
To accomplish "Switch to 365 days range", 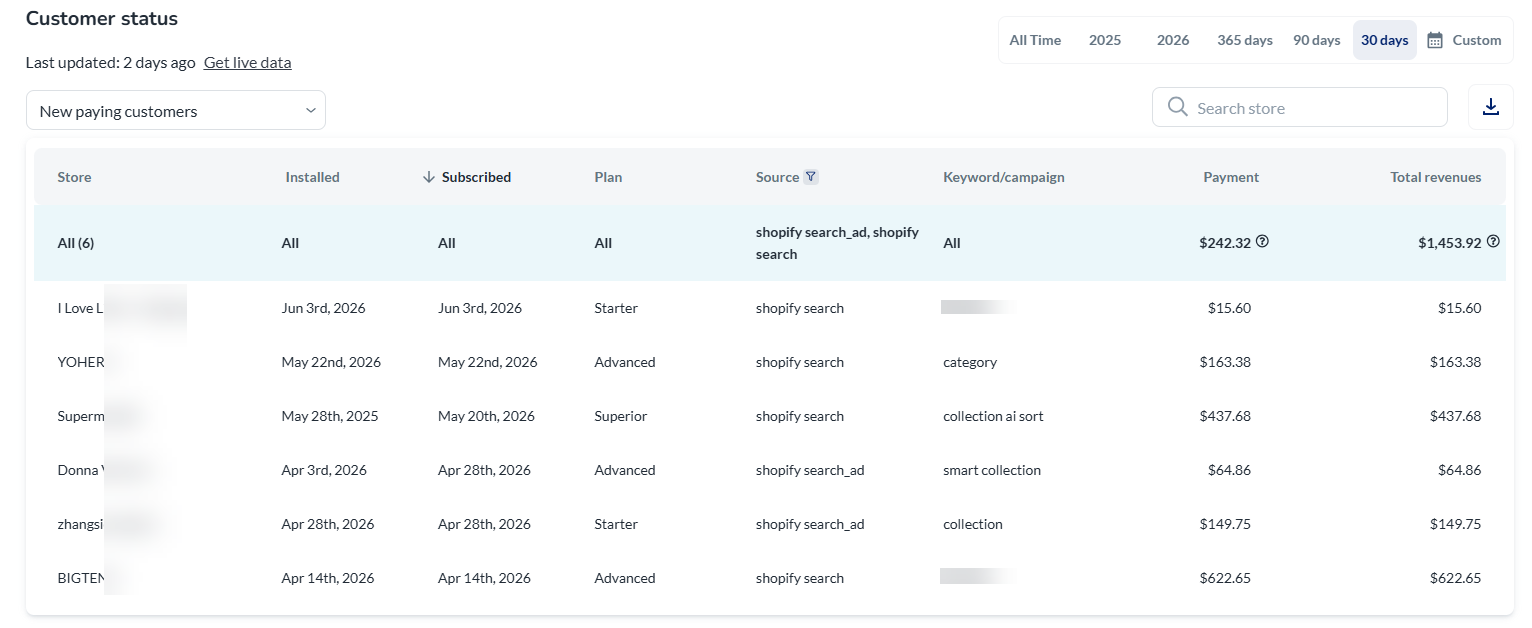I will [1245, 40].
